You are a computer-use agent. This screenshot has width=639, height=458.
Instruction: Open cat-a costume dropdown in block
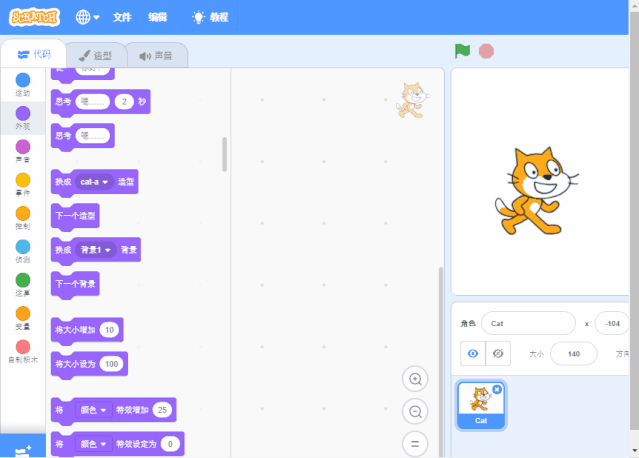(94, 182)
